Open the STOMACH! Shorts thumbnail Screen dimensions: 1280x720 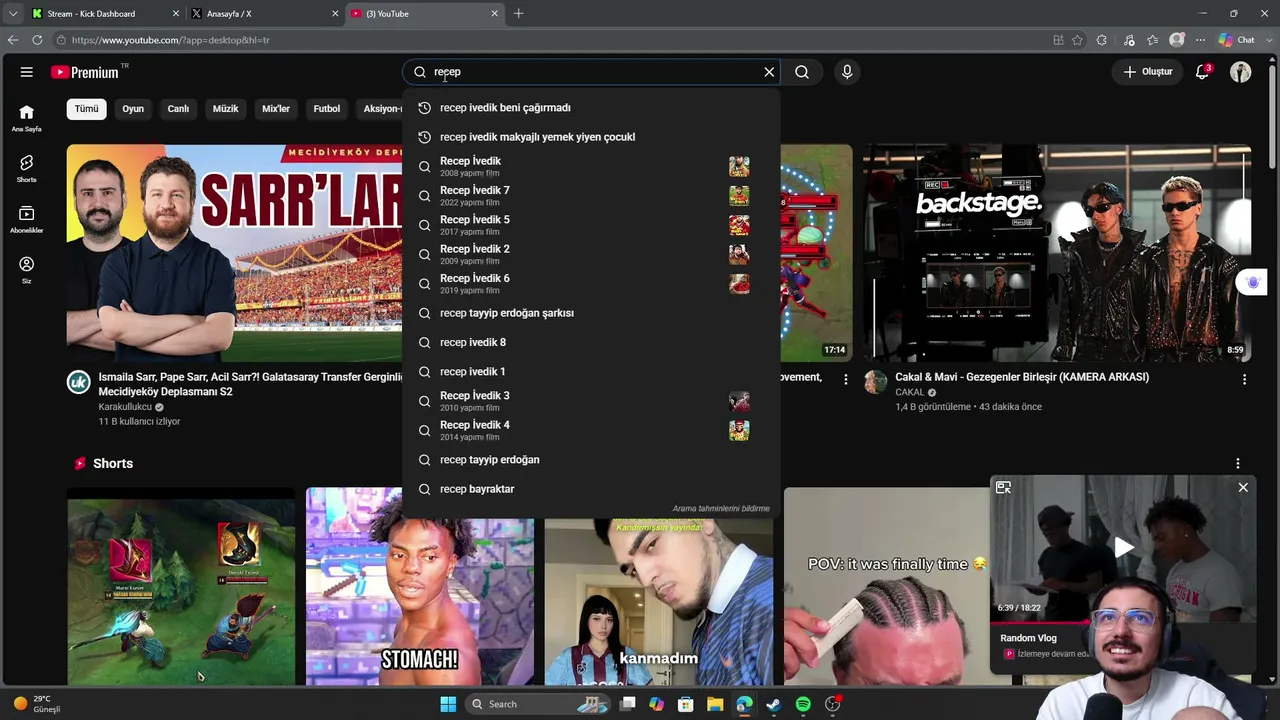[x=420, y=586]
